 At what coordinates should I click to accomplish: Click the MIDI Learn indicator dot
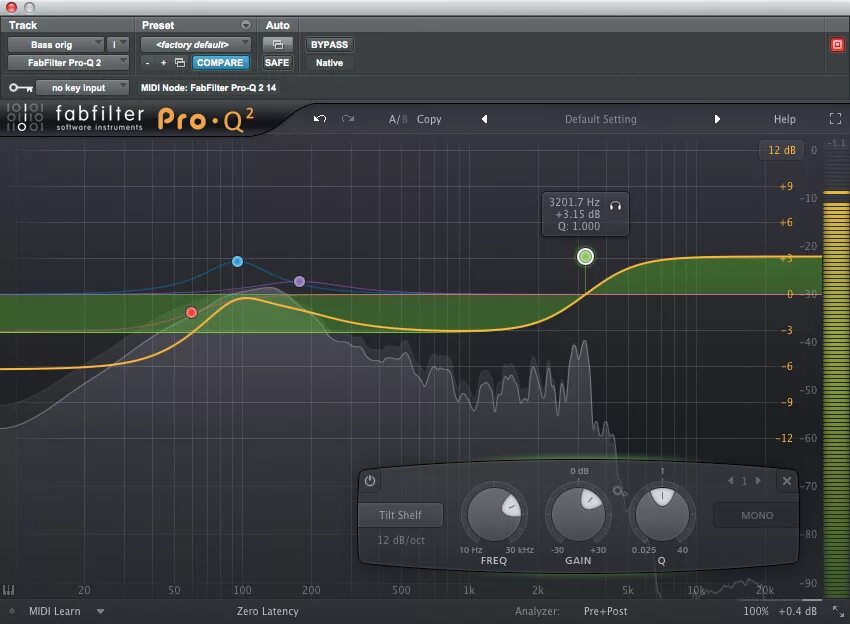(x=12, y=612)
